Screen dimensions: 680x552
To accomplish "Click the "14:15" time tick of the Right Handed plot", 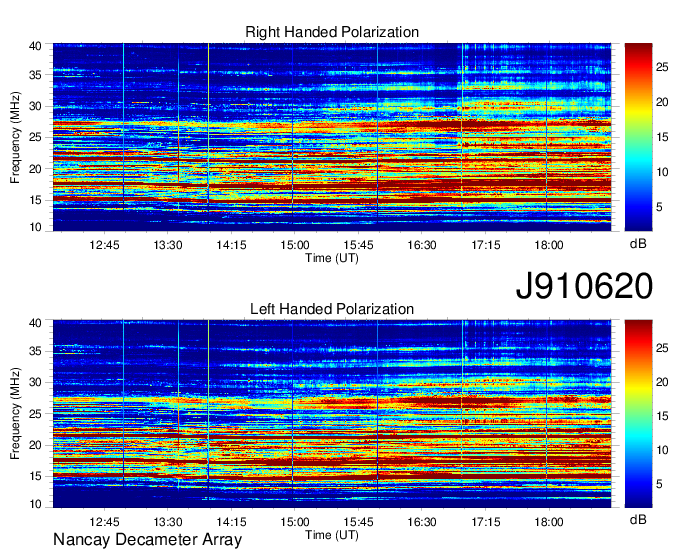I will (x=232, y=245).
